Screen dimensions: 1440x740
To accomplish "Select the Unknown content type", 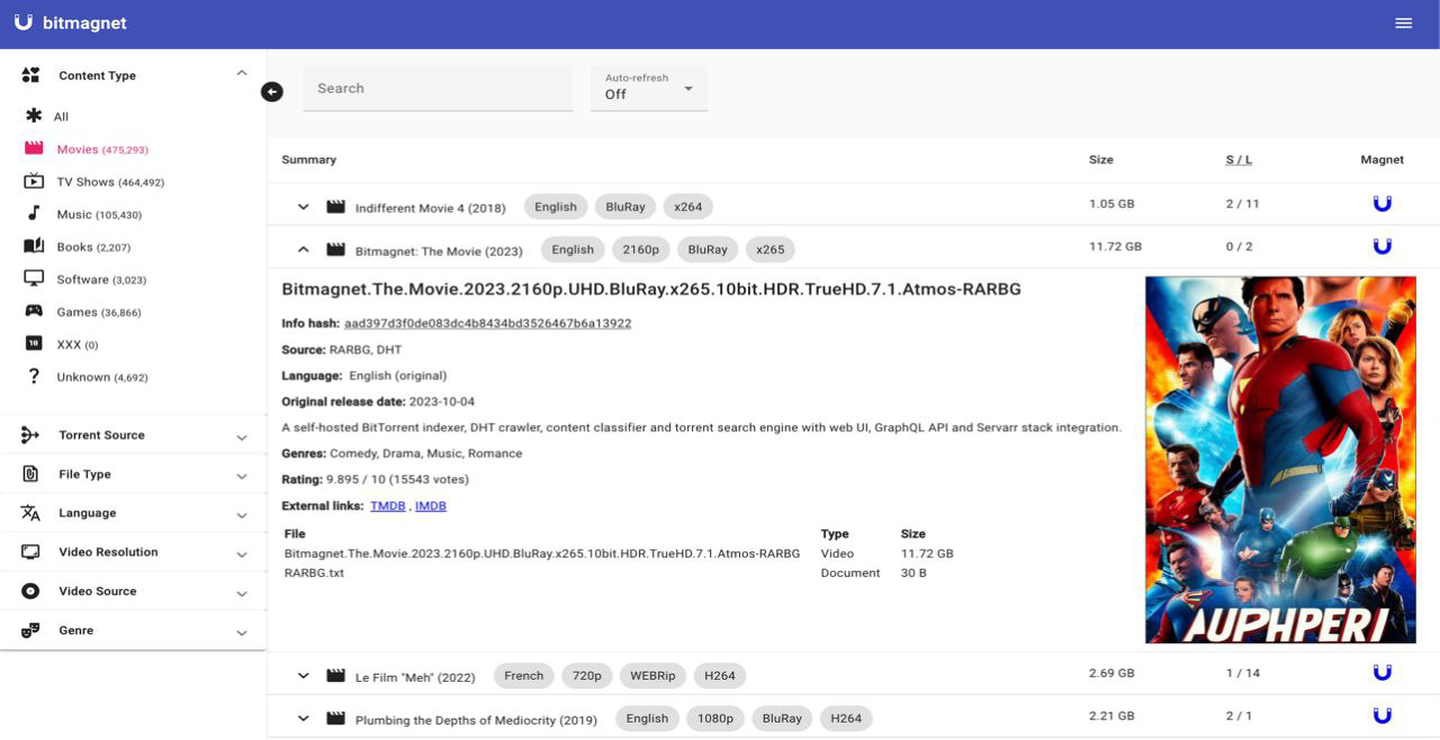I will (102, 377).
